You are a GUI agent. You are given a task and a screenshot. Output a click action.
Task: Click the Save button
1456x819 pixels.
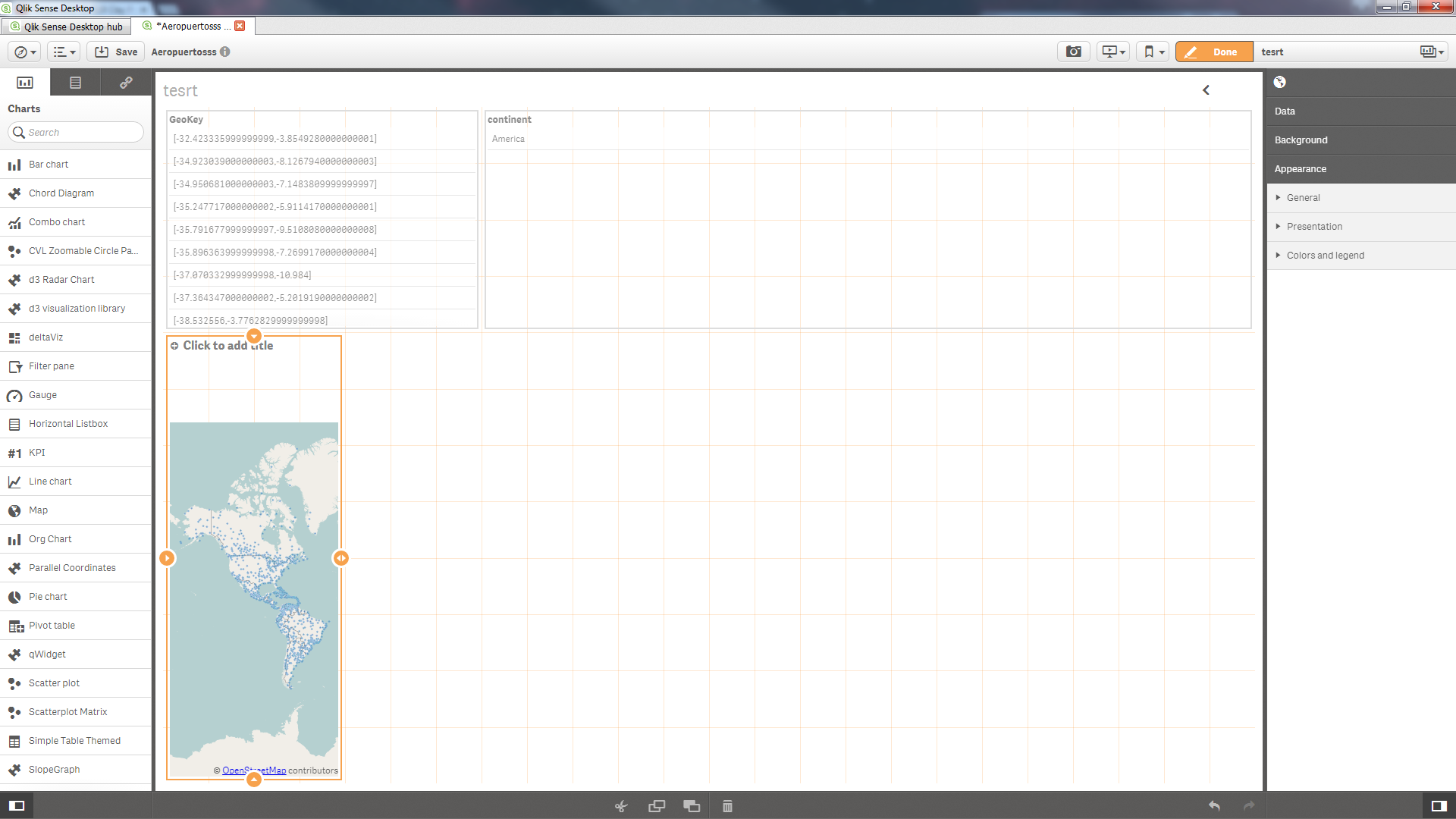(x=116, y=51)
